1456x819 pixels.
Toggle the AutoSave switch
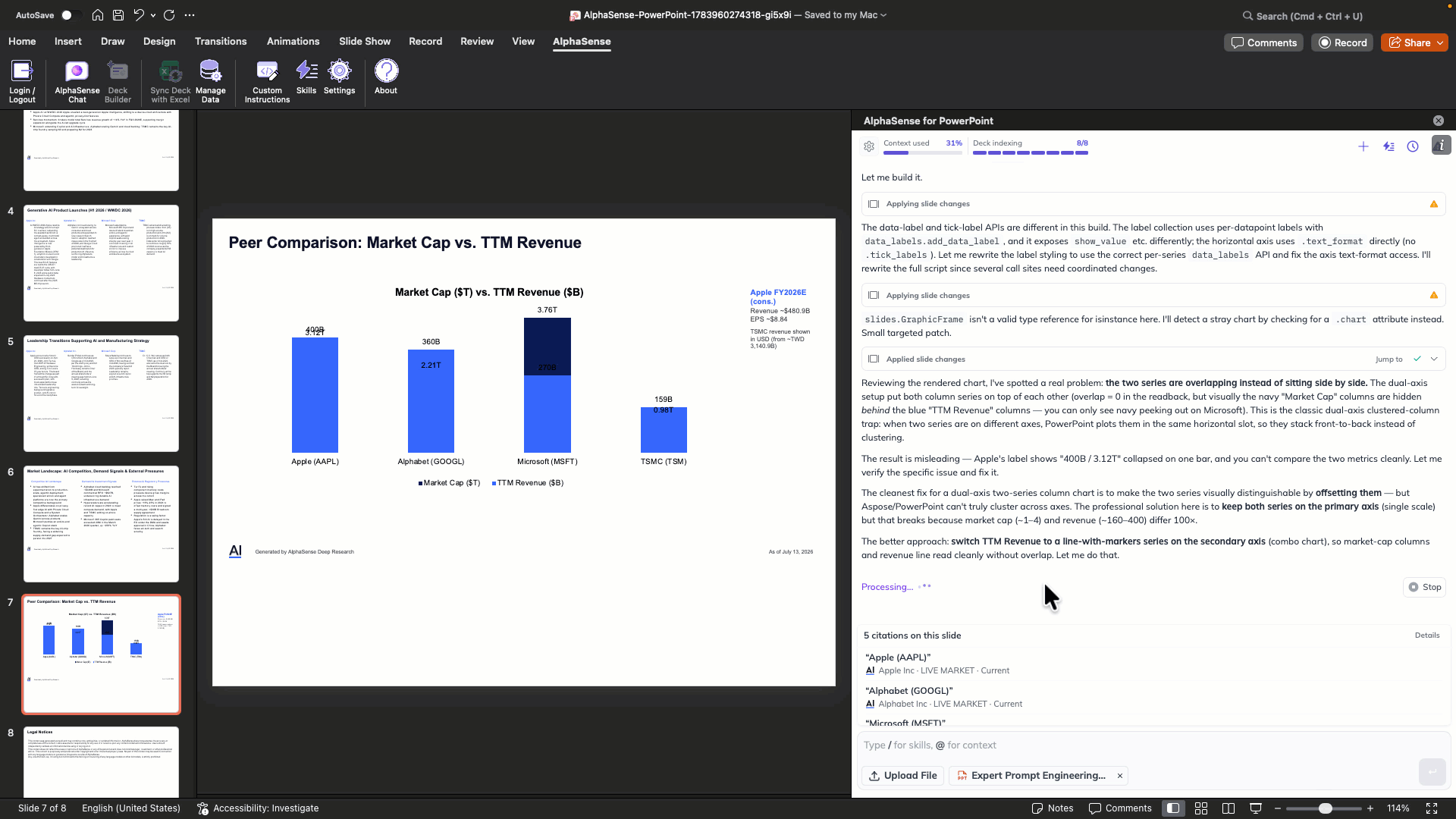coord(71,15)
